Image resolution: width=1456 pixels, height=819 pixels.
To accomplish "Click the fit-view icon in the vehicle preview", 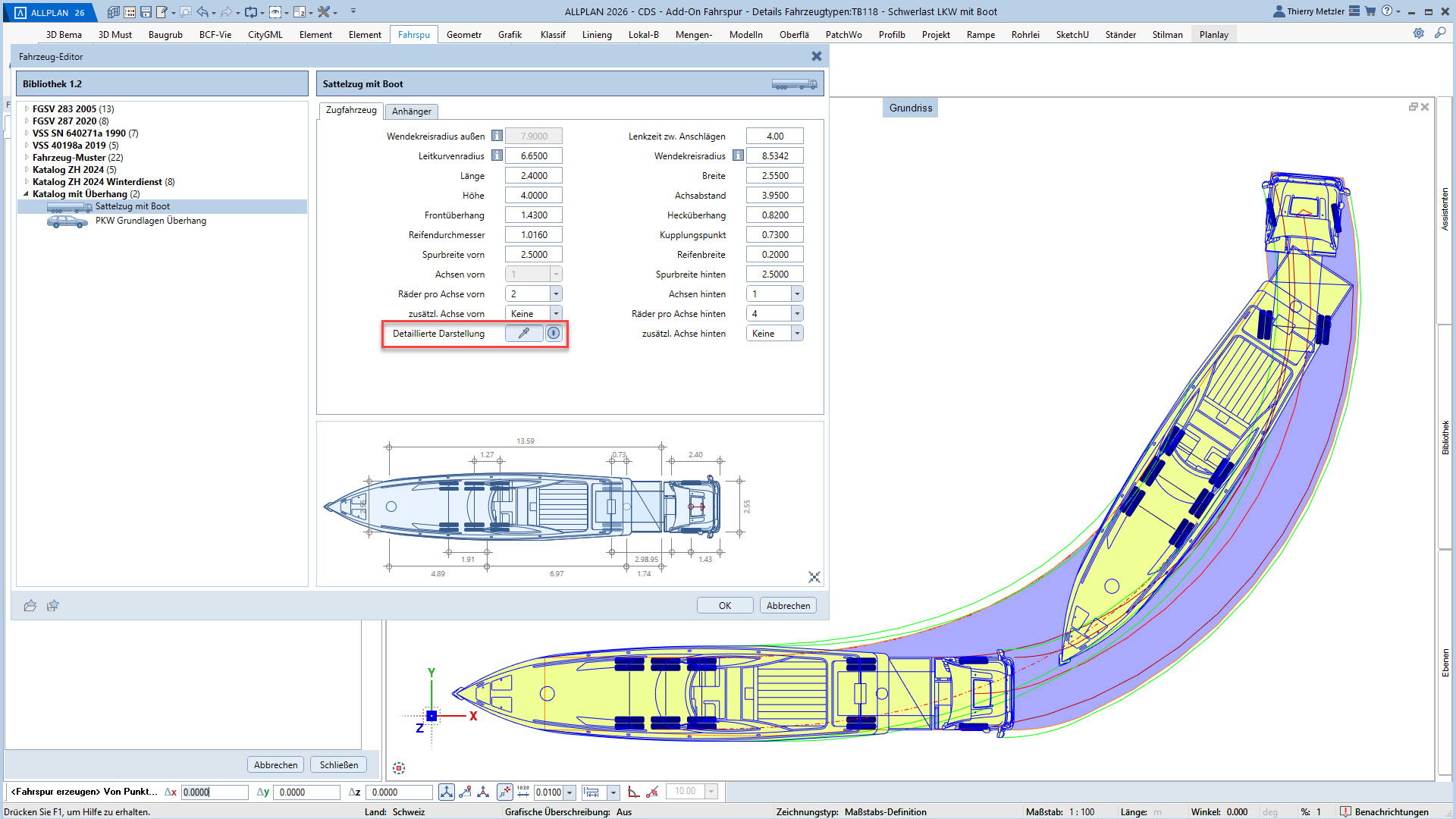I will (x=814, y=577).
